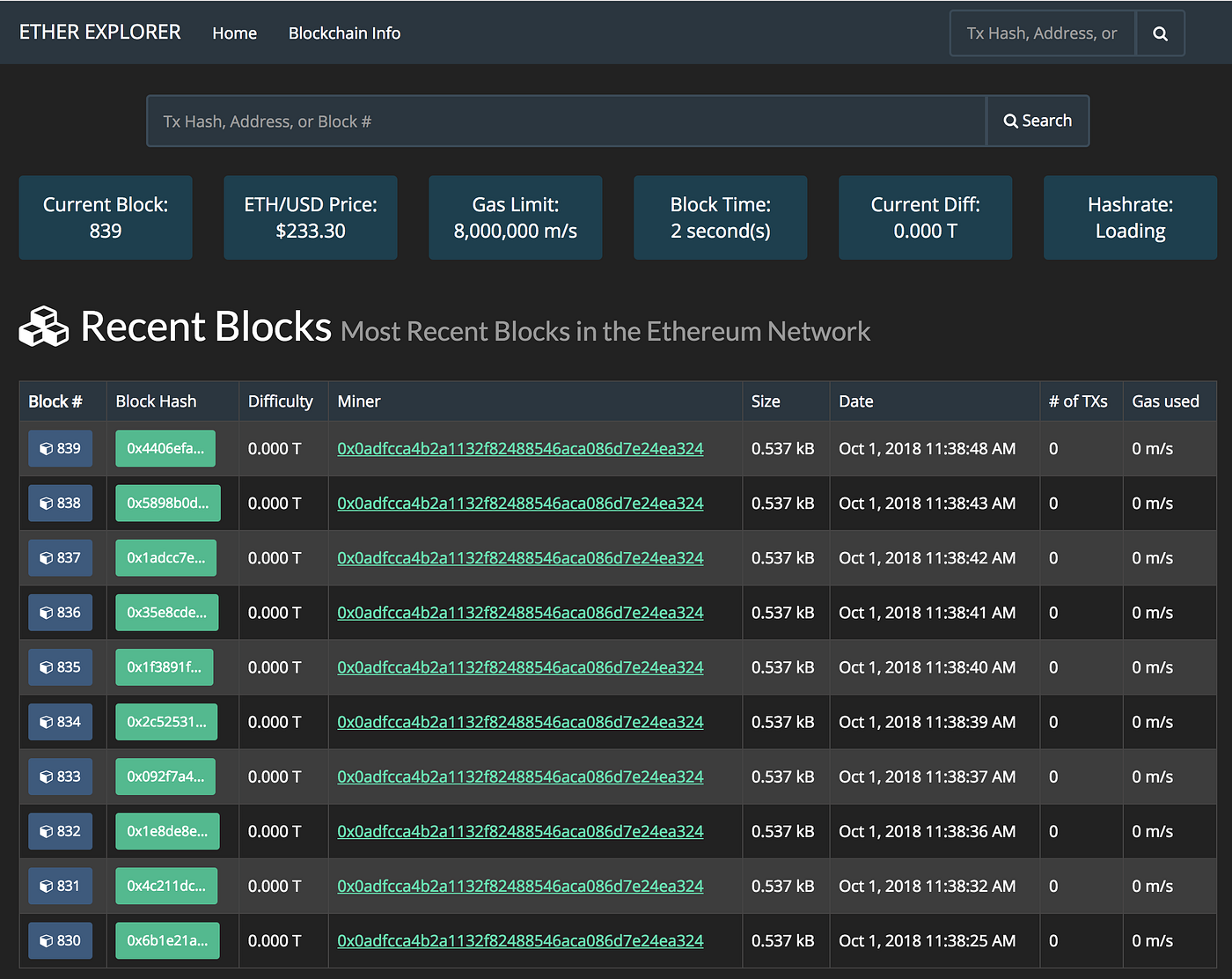Screen dimensions: 1232x979
Task: Click the date Oct 1, 2018 11:38:25 AM
Action: [928, 941]
